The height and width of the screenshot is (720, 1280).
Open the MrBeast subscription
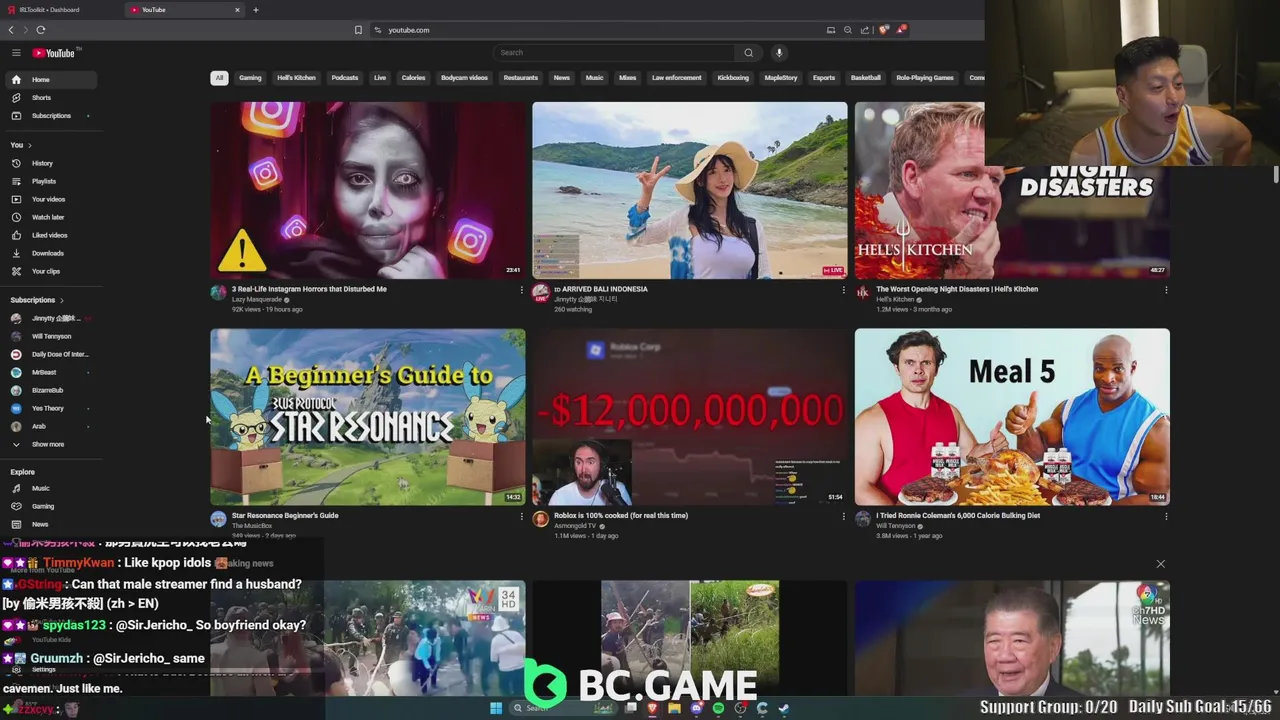pyautogui.click(x=51, y=372)
